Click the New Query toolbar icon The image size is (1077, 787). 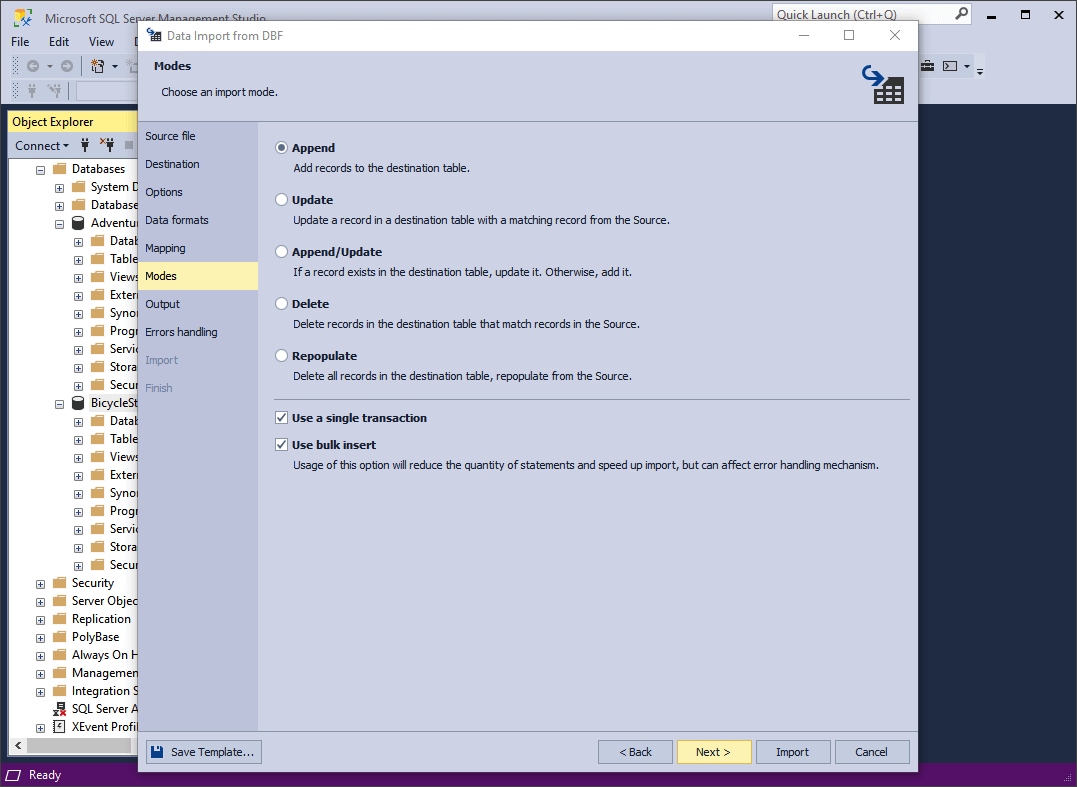[x=98, y=66]
